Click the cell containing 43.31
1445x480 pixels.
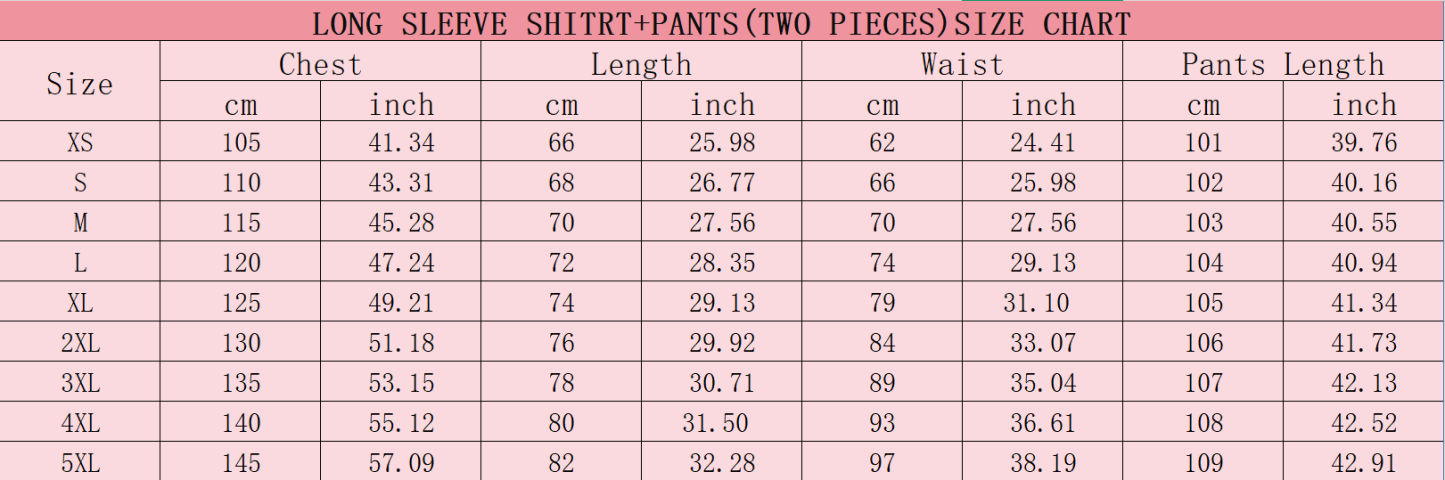(x=401, y=182)
